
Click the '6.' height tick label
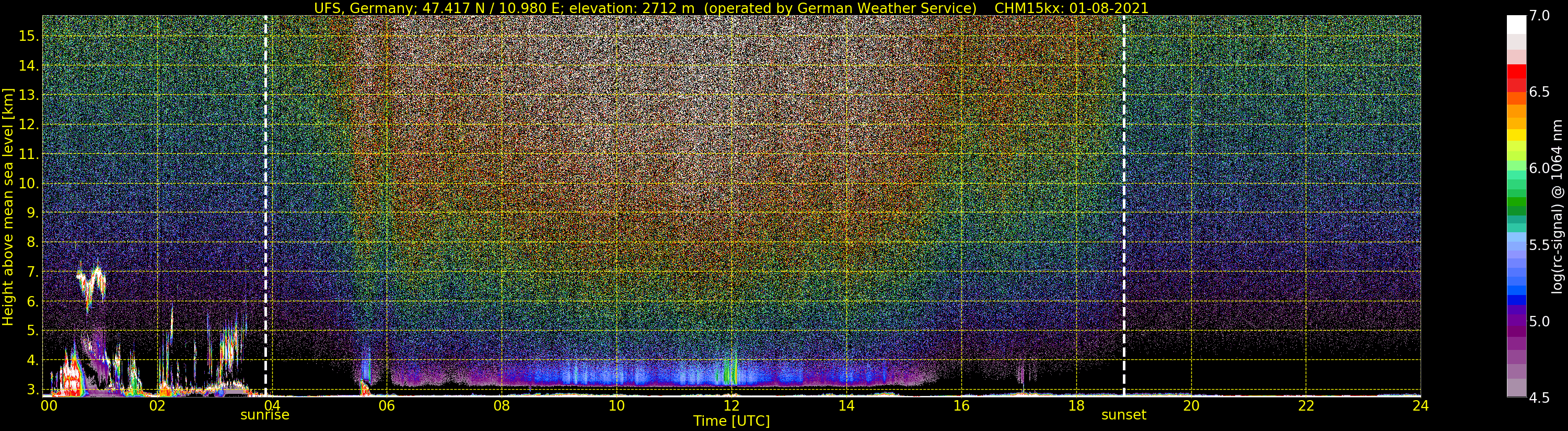tap(33, 301)
